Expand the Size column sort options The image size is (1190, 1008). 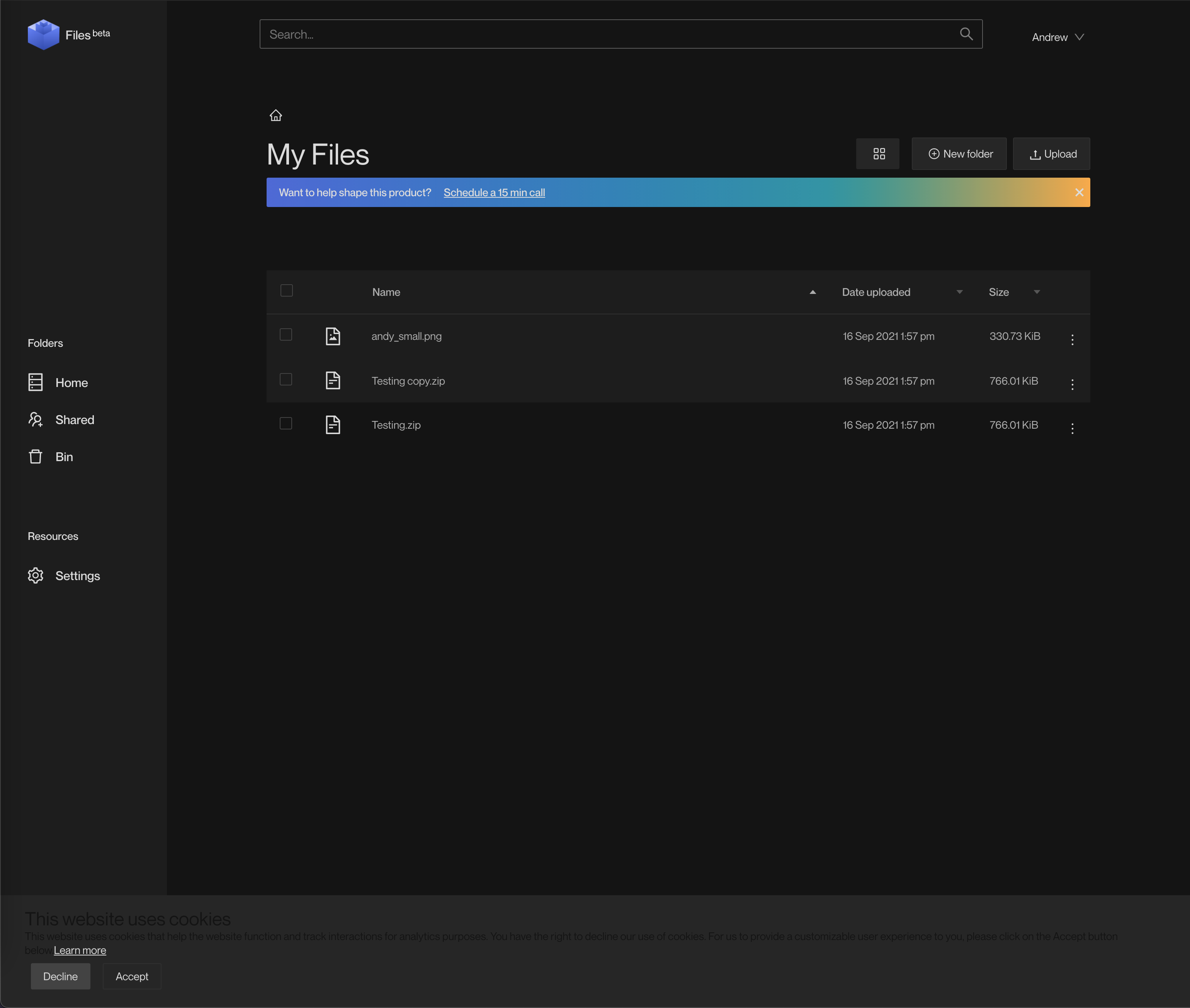[x=1037, y=292]
